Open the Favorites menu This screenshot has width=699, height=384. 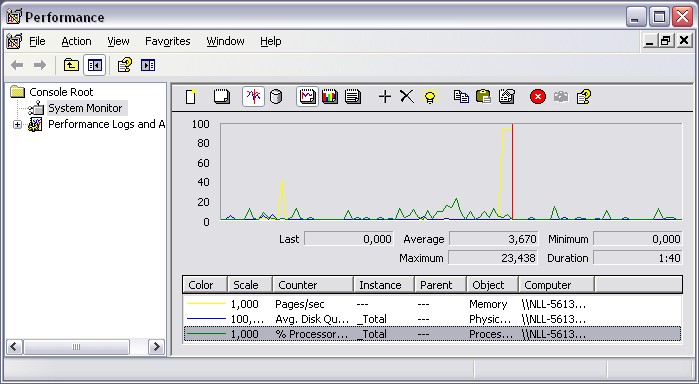168,41
